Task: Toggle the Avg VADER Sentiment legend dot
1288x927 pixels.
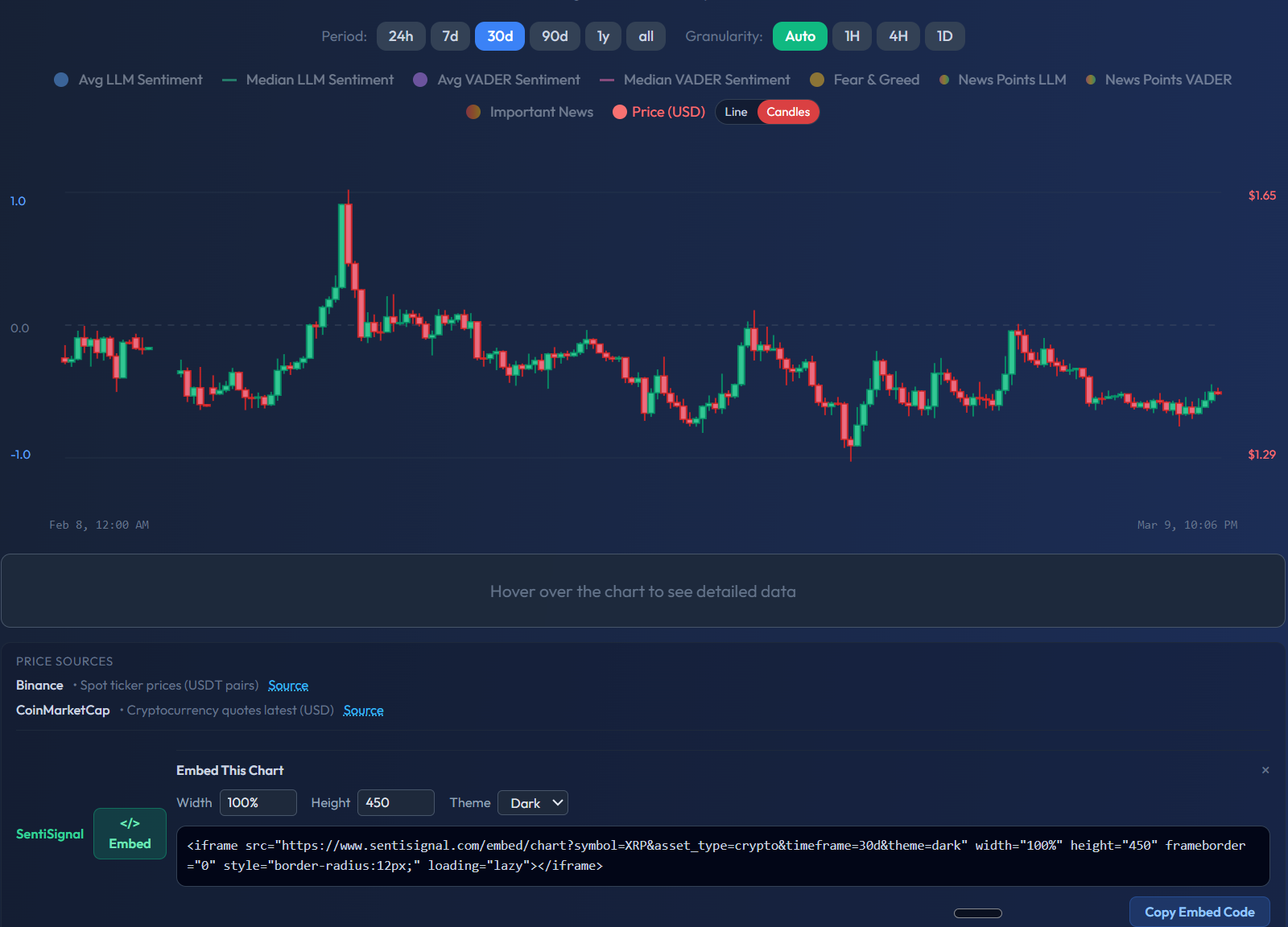Action: 420,80
